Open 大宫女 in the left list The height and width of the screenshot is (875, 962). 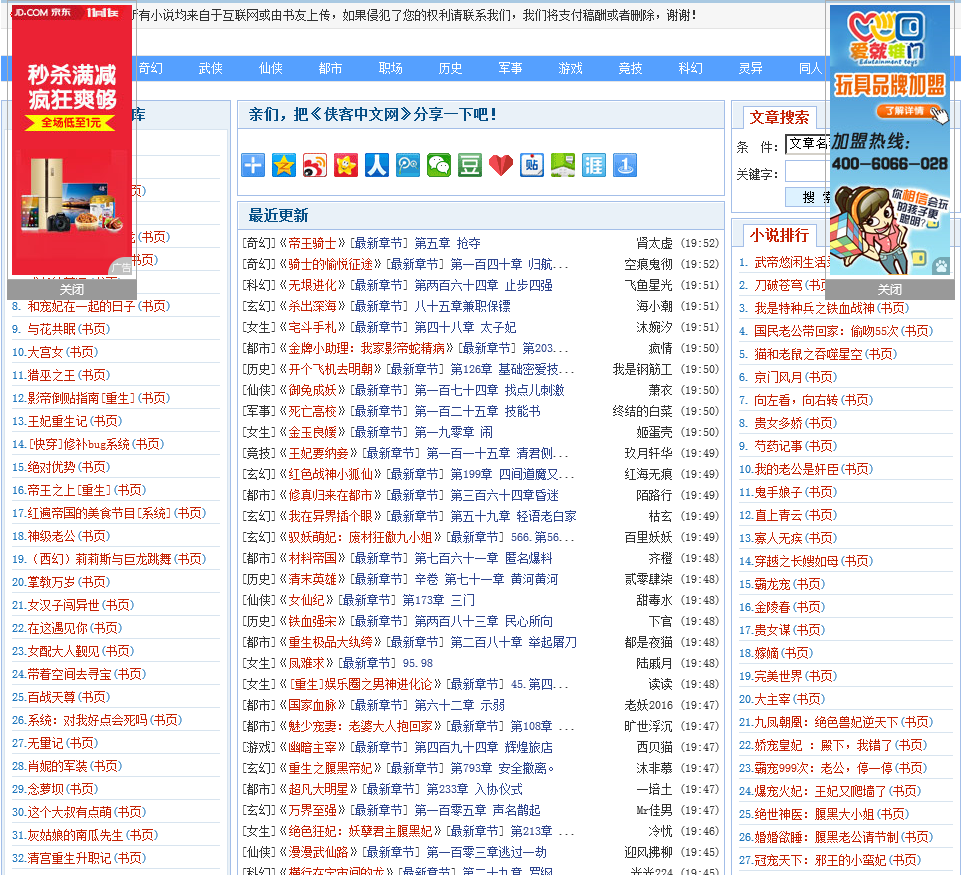click(x=45, y=352)
